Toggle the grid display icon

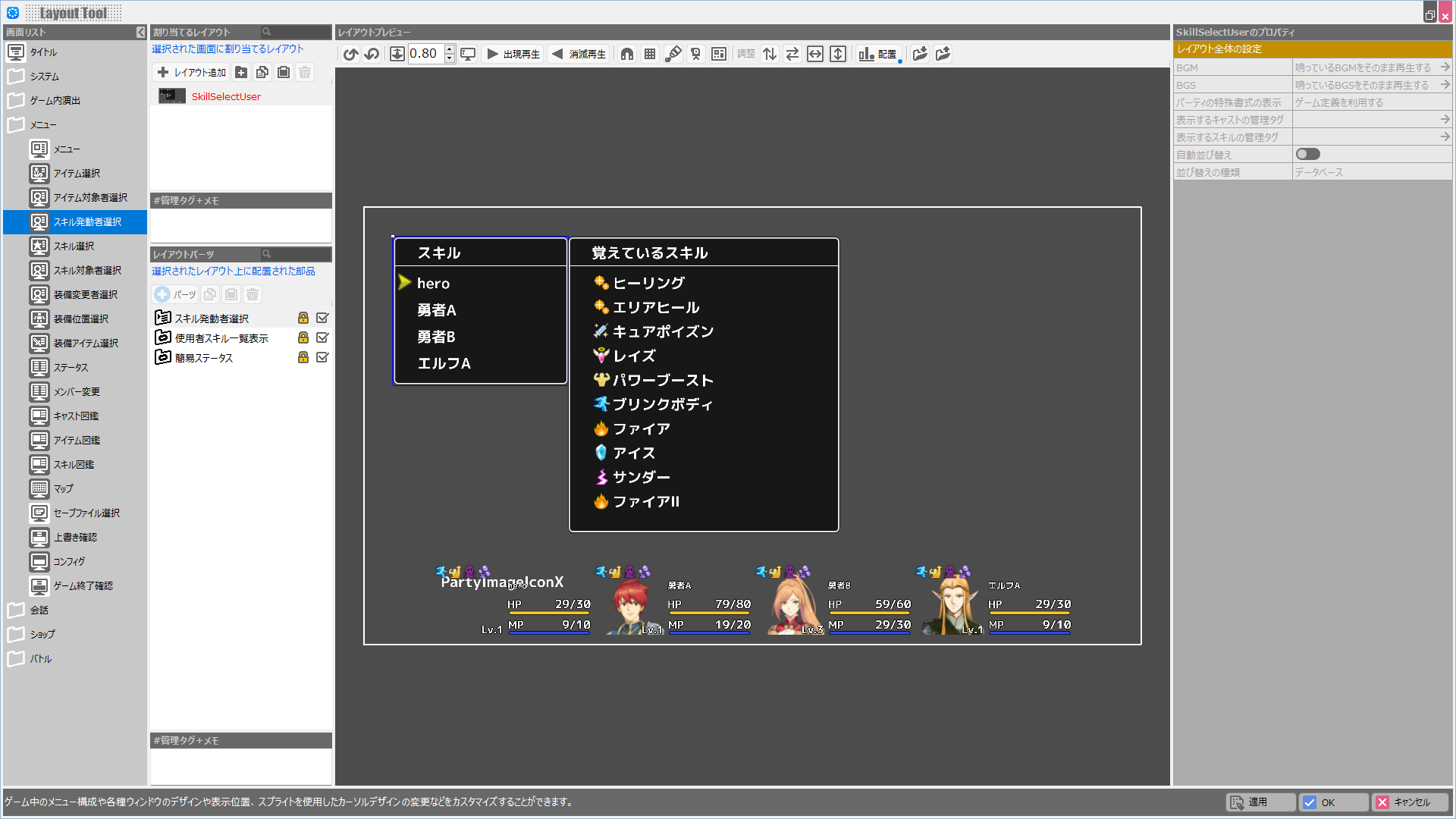650,54
